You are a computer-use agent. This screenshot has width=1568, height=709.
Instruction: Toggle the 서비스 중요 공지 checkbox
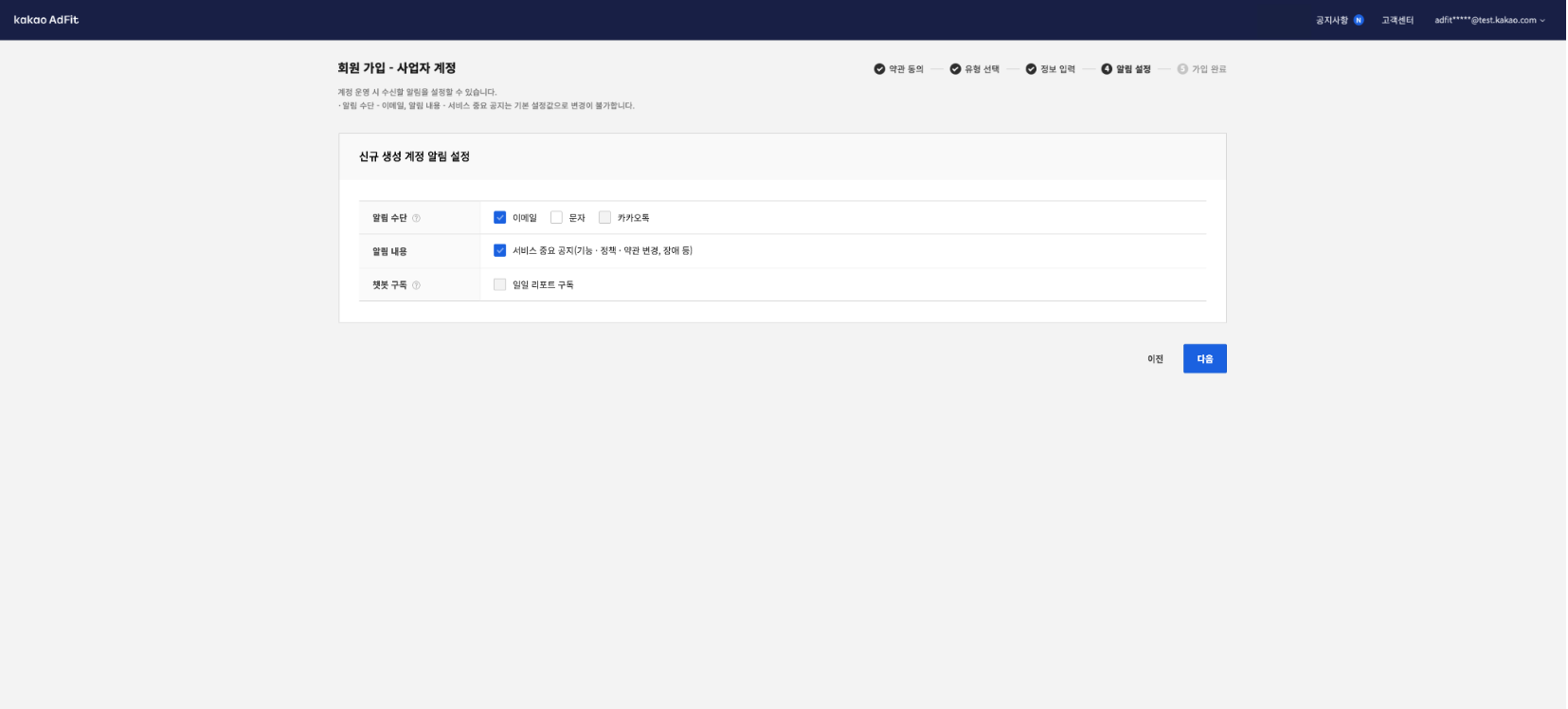(500, 251)
